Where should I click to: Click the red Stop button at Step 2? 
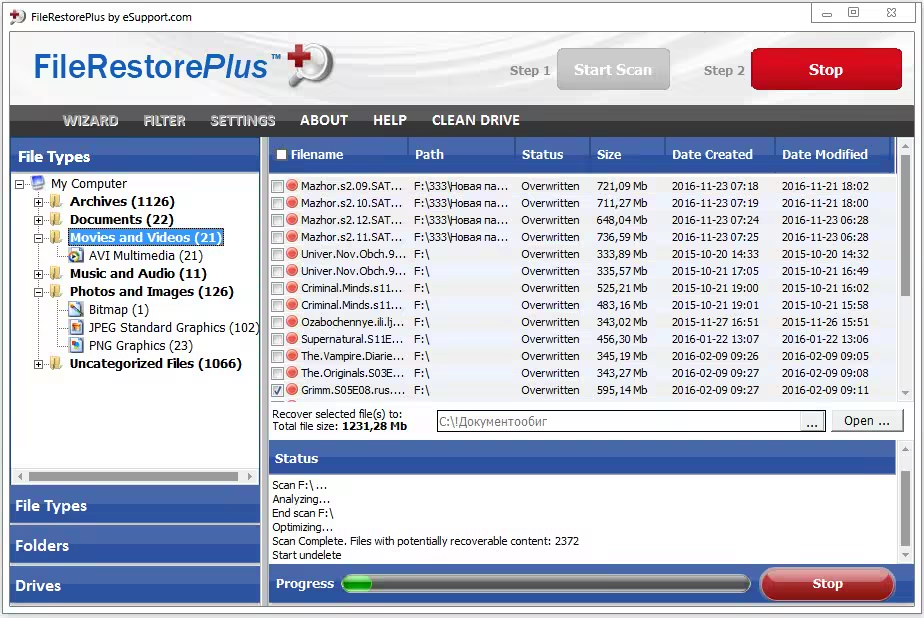pos(826,70)
